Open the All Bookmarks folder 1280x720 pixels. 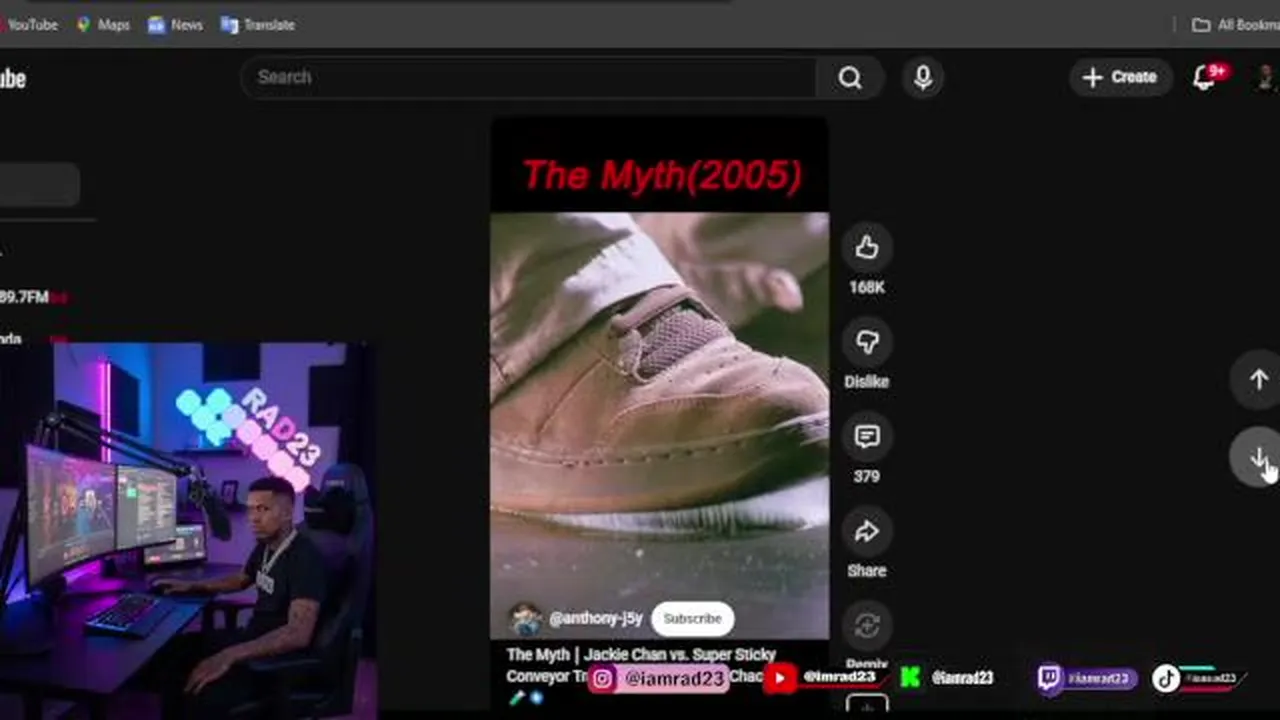[1236, 25]
